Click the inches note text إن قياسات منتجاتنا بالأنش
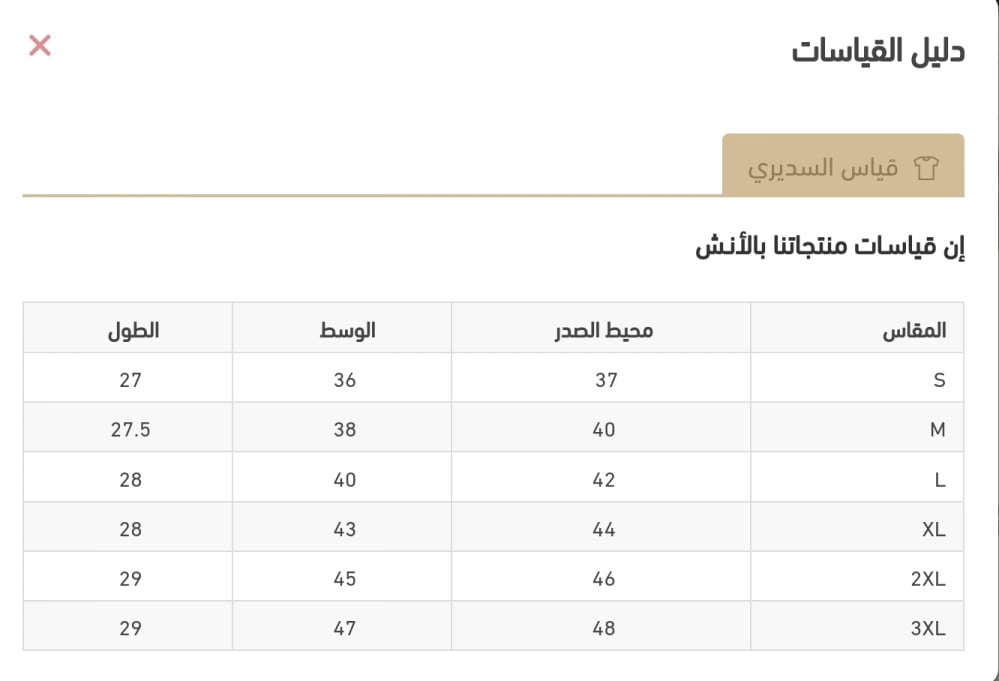 830,247
